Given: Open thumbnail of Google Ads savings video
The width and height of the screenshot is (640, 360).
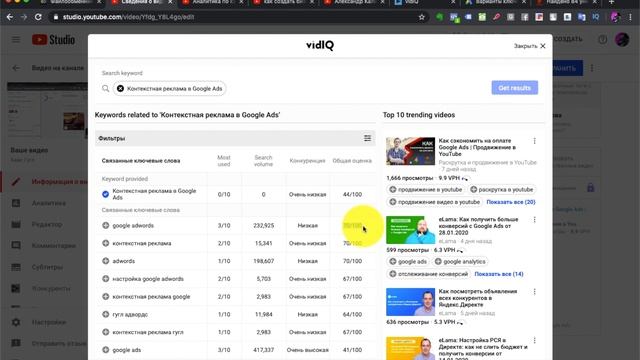Looking at the screenshot, I should (x=410, y=151).
